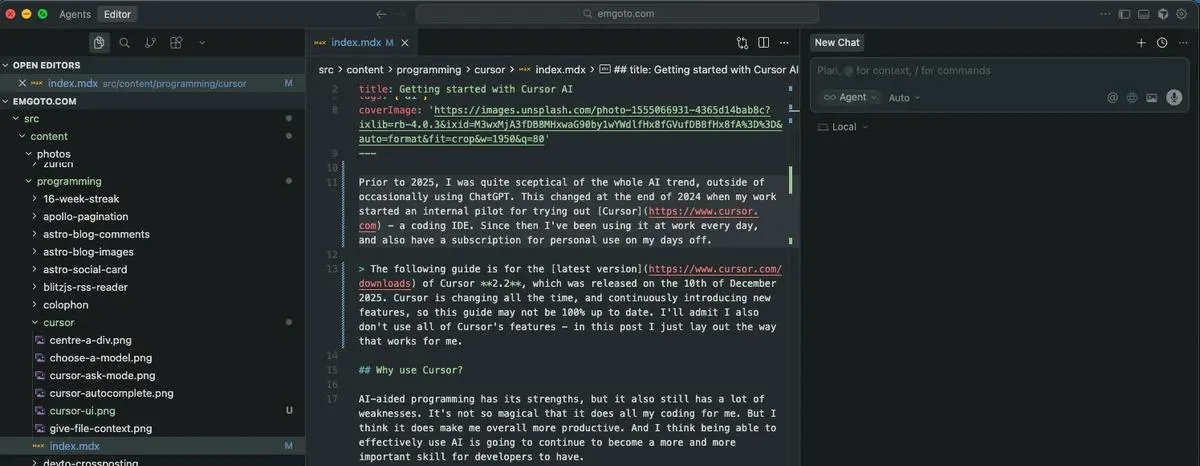1200x466 pixels.
Task: Open the images.unsplash.com coverImage URL
Action: (x=571, y=125)
